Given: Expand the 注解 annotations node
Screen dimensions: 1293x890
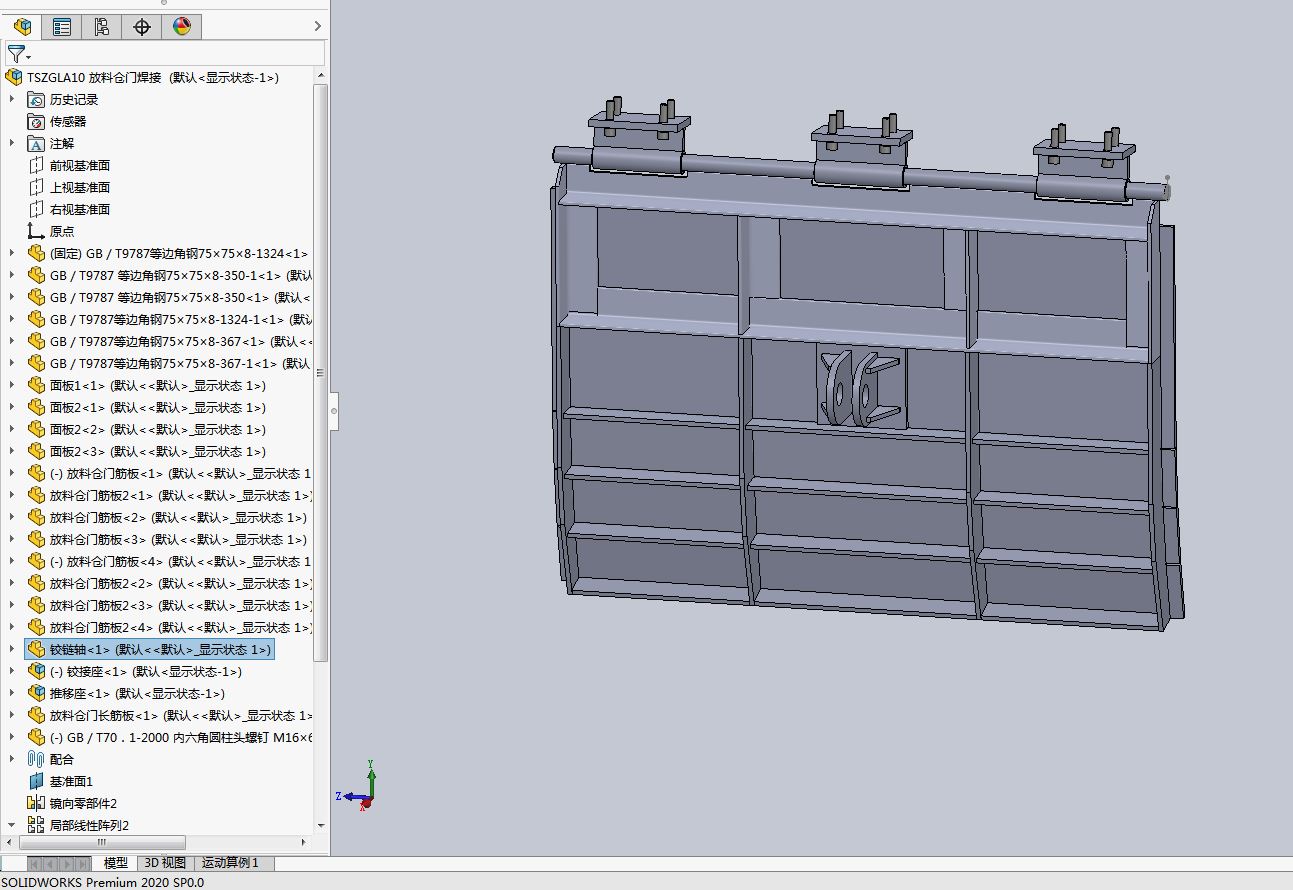Looking at the screenshot, I should pos(12,143).
